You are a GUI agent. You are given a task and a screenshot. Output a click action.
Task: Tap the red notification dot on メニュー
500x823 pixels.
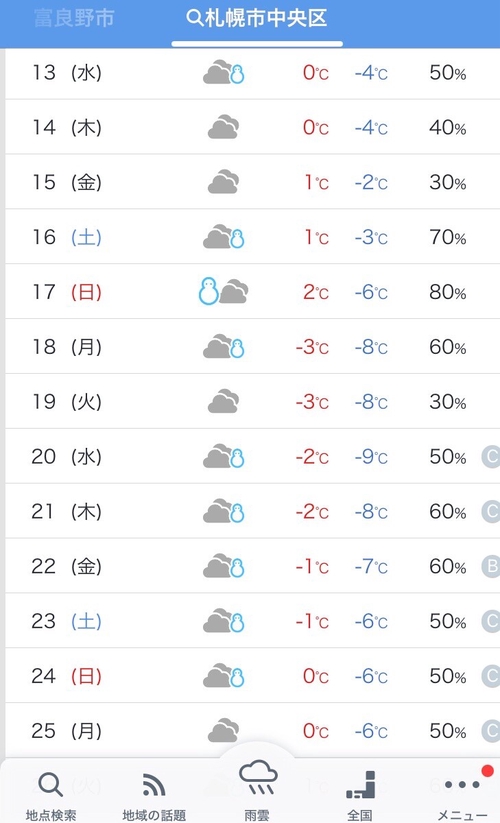pos(487,771)
